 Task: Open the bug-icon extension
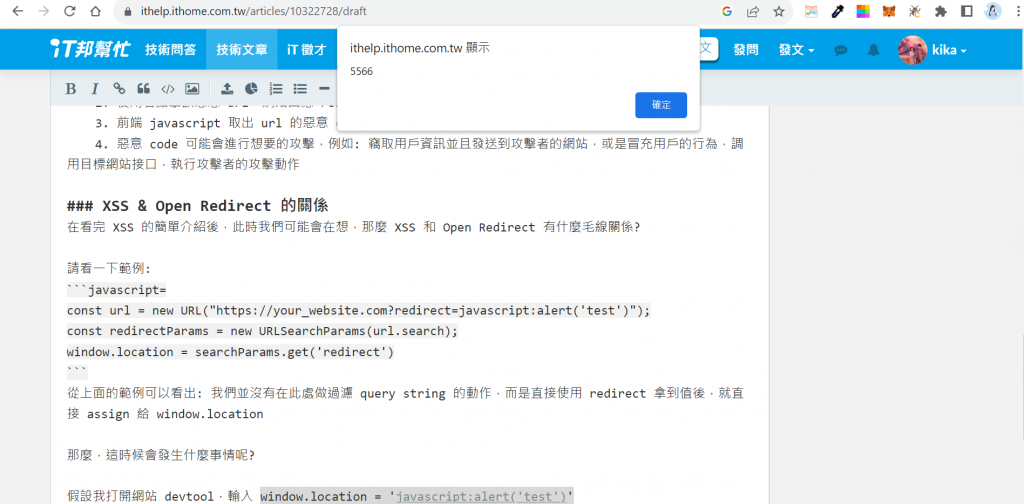915,11
